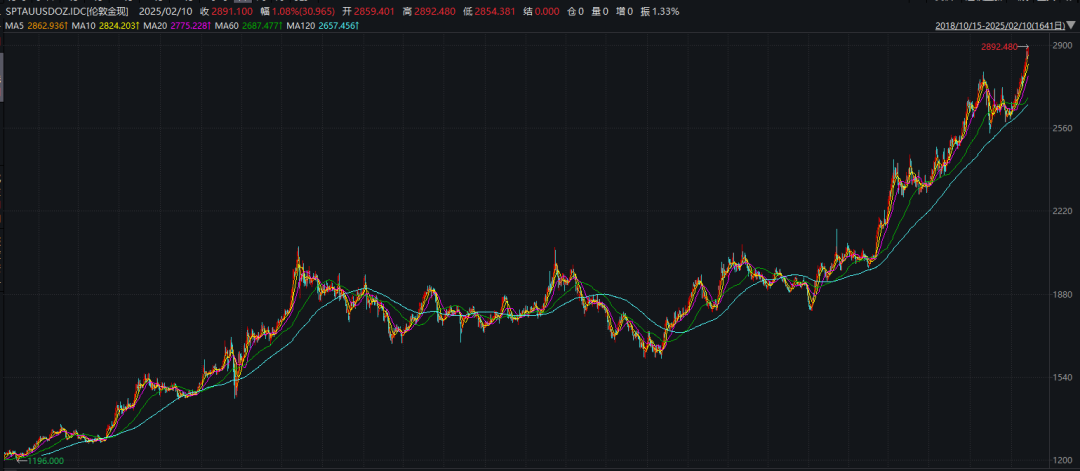This screenshot has width=1080, height=471.
Task: Open the date range dropdown triangle
Action: point(1070,26)
